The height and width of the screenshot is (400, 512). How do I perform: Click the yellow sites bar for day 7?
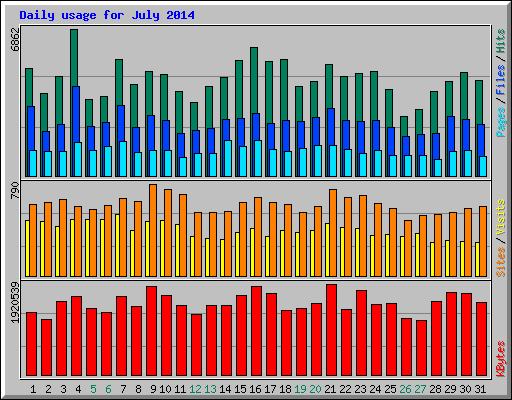(117, 245)
